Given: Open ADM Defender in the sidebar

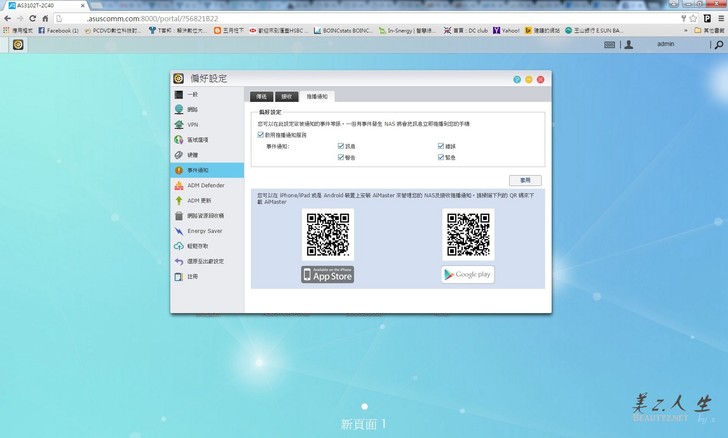Looking at the screenshot, I should pos(207,185).
